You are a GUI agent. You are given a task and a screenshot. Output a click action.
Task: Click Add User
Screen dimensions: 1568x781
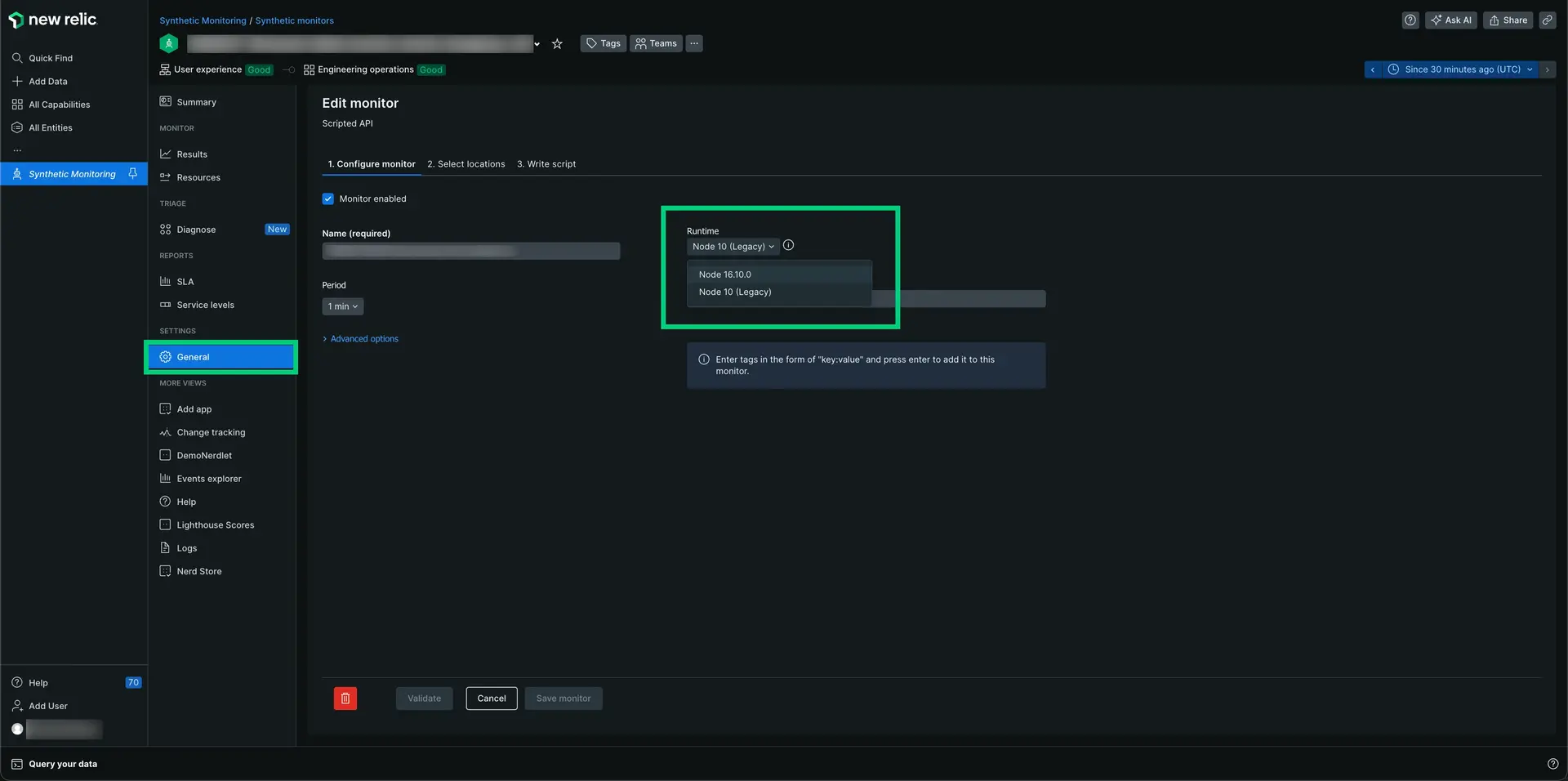pyautogui.click(x=39, y=706)
